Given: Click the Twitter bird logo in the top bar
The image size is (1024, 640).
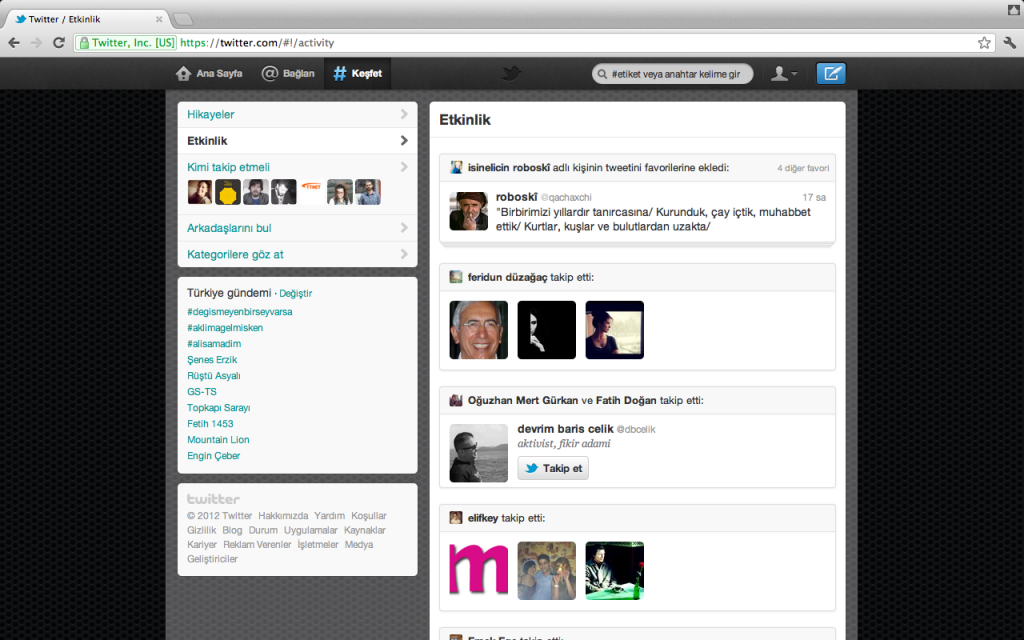Looking at the screenshot, I should point(511,72).
